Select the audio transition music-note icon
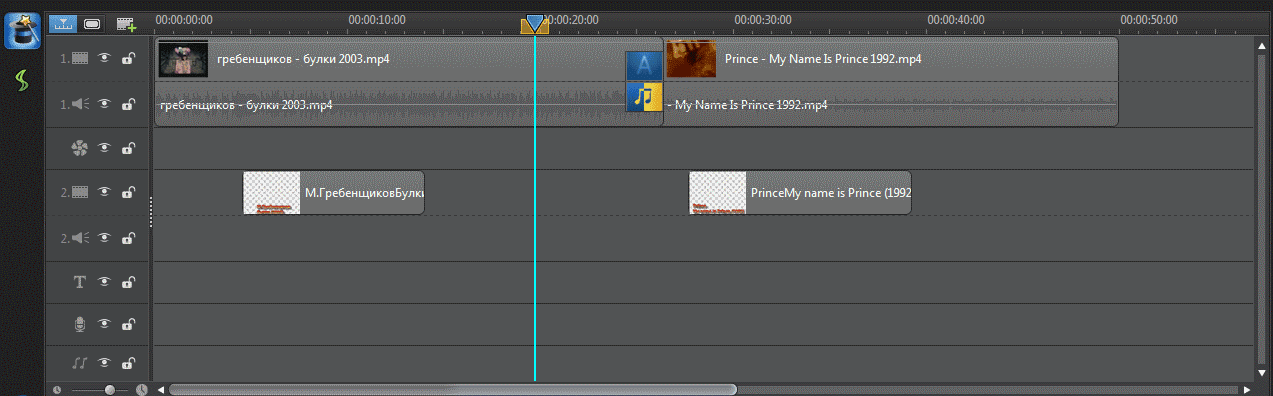The image size is (1273, 396). 645,97
